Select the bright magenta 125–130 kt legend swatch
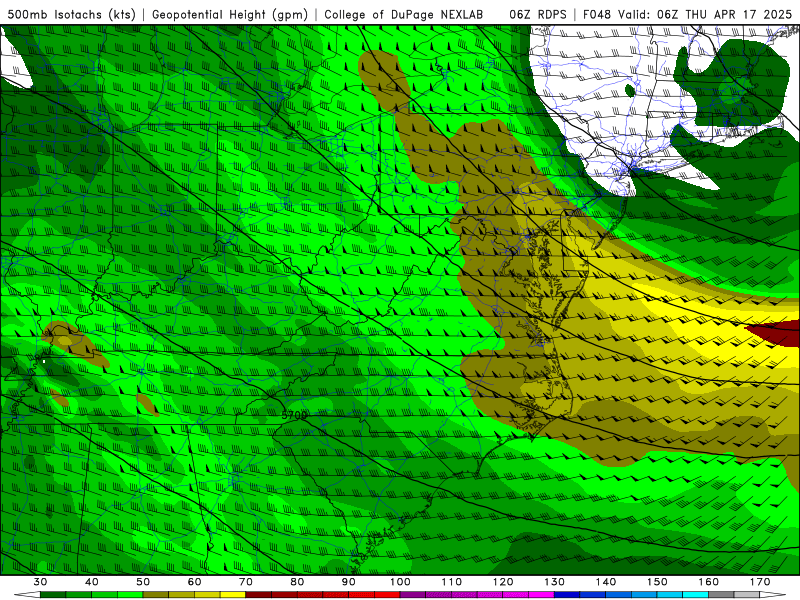 click(541, 595)
